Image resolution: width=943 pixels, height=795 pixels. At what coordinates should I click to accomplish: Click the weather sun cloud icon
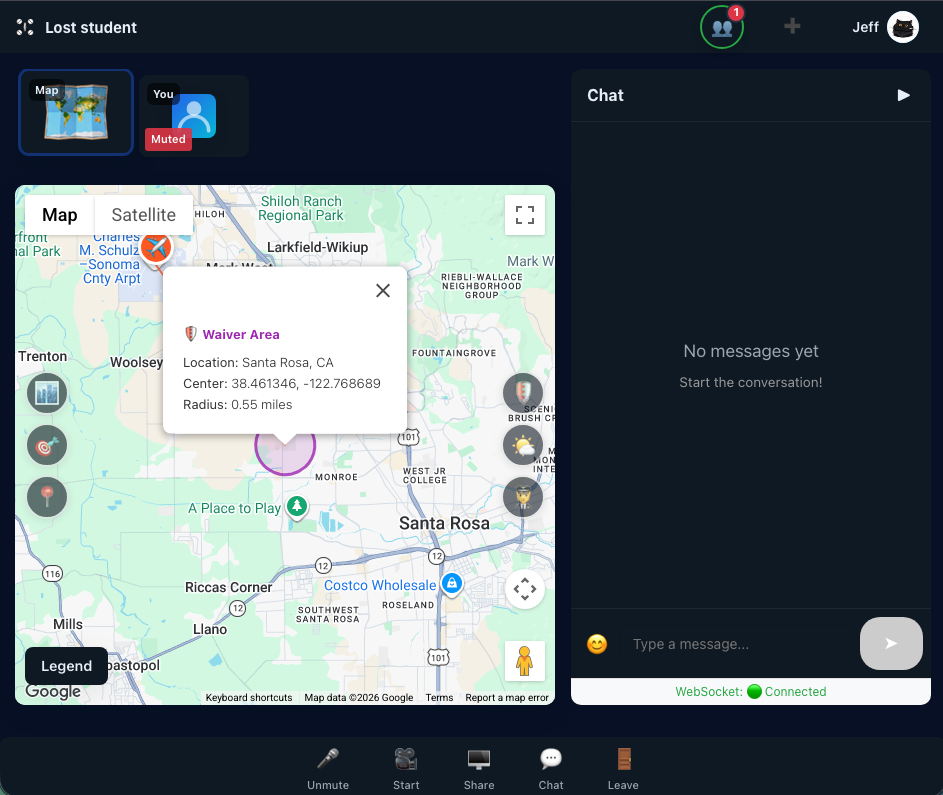tap(523, 445)
